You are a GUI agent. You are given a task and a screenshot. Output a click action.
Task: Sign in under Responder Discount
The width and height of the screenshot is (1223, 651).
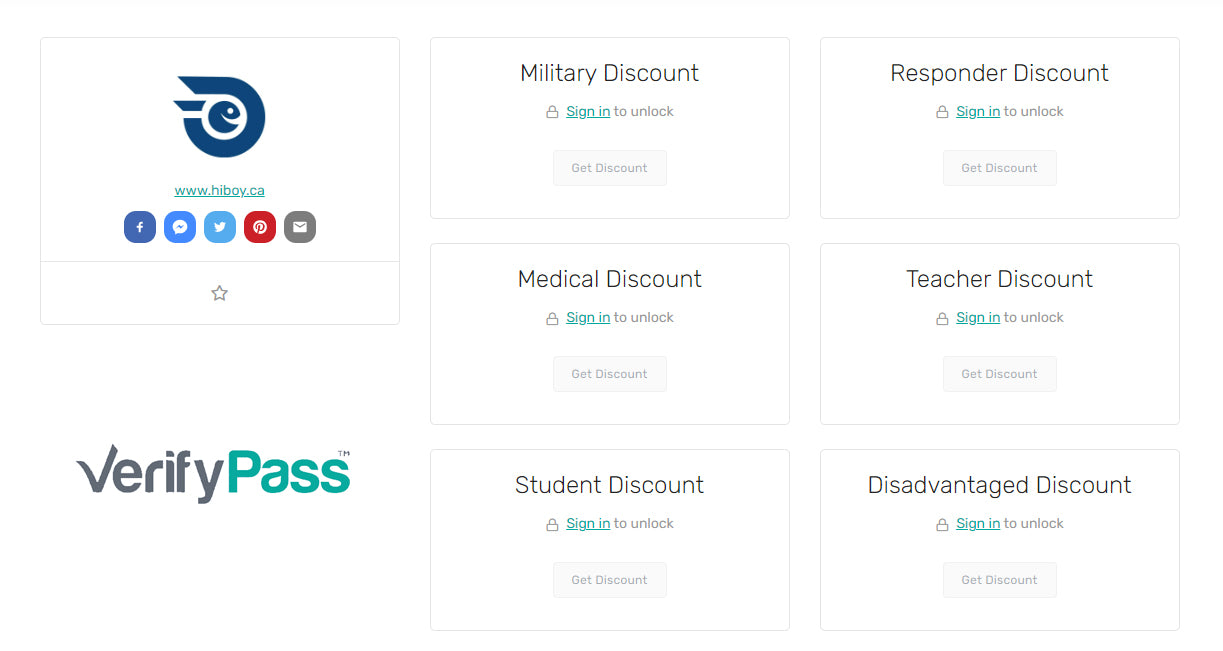[x=978, y=112]
